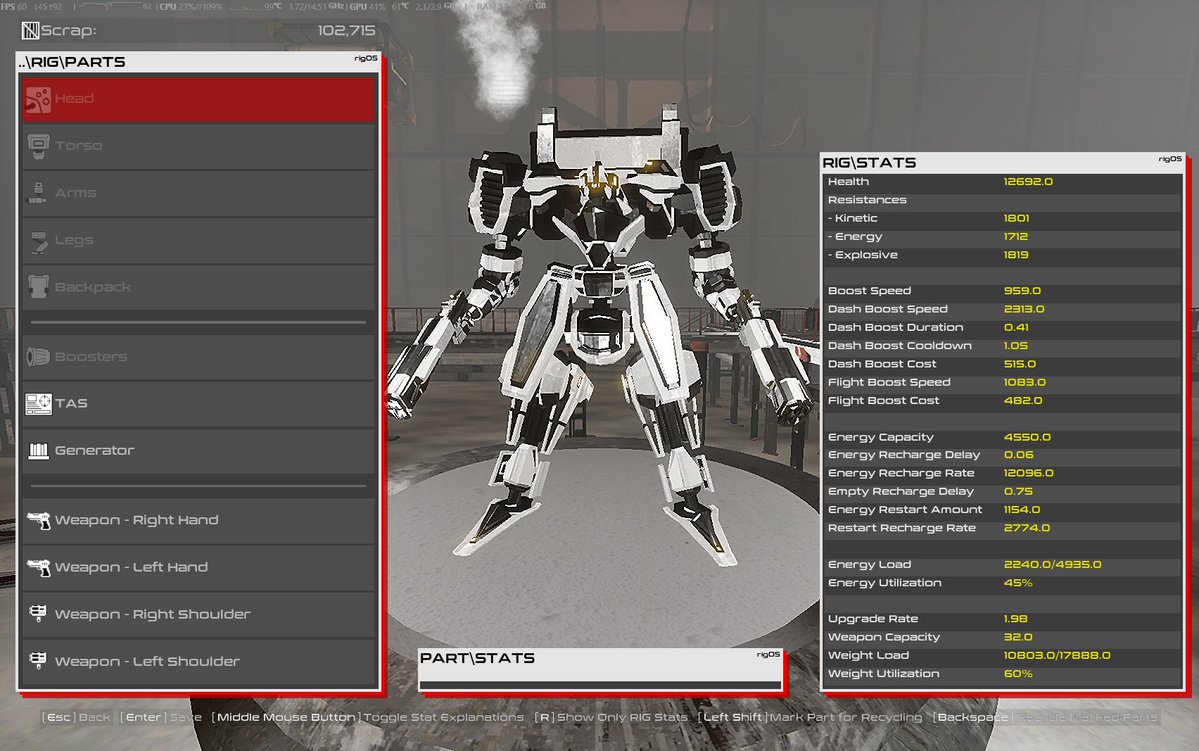Click the Flight Boost Cost value 482.0
The image size is (1199, 751).
pos(1023,401)
